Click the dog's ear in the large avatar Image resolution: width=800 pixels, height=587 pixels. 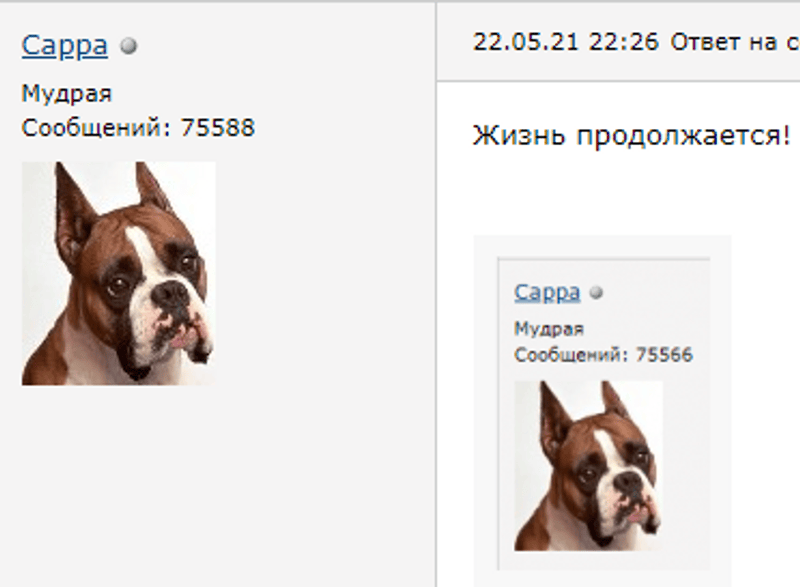pos(73,214)
